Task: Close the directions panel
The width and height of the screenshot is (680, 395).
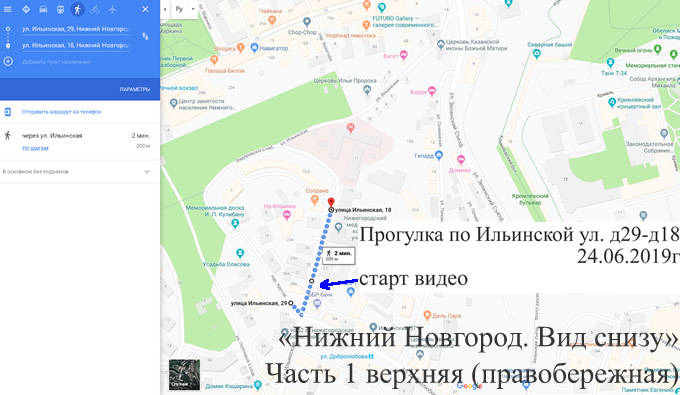Action: (145, 9)
